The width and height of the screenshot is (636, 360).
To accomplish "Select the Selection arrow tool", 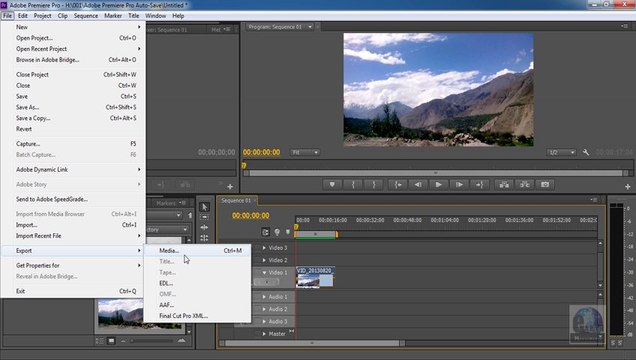I will click(204, 207).
